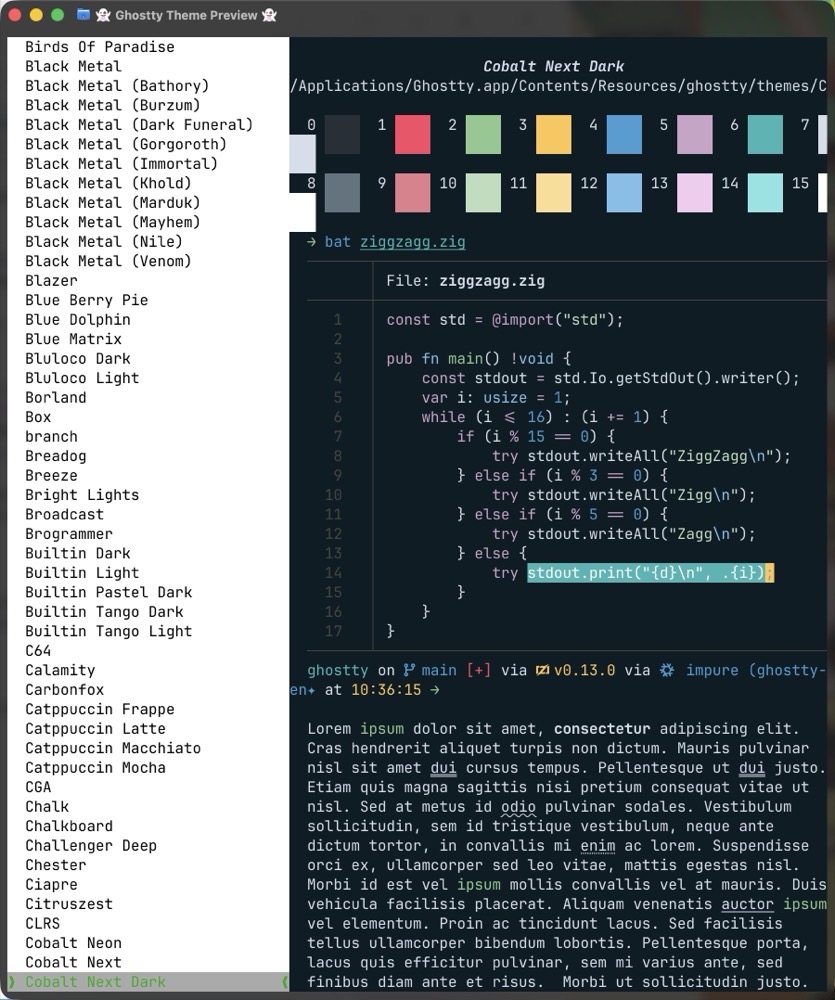Click palette color 10 pale green swatch

click(x=483, y=193)
